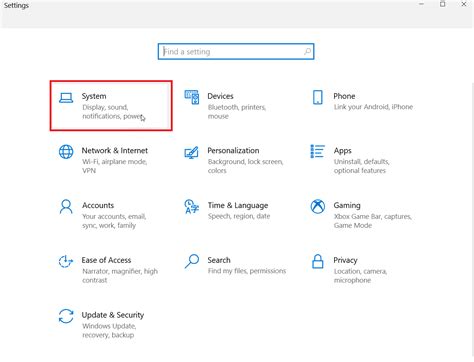Image resolution: width=474 pixels, height=362 pixels.
Task: Focus the Find a setting field
Action: click(236, 52)
